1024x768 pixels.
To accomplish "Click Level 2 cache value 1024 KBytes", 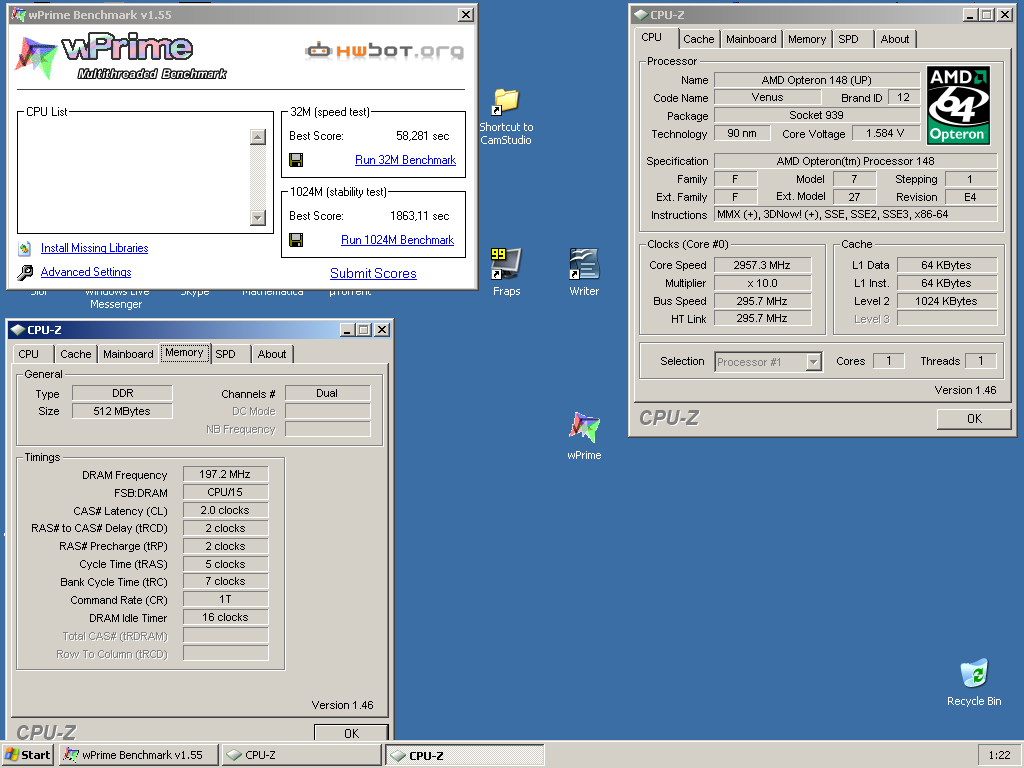I will point(946,301).
